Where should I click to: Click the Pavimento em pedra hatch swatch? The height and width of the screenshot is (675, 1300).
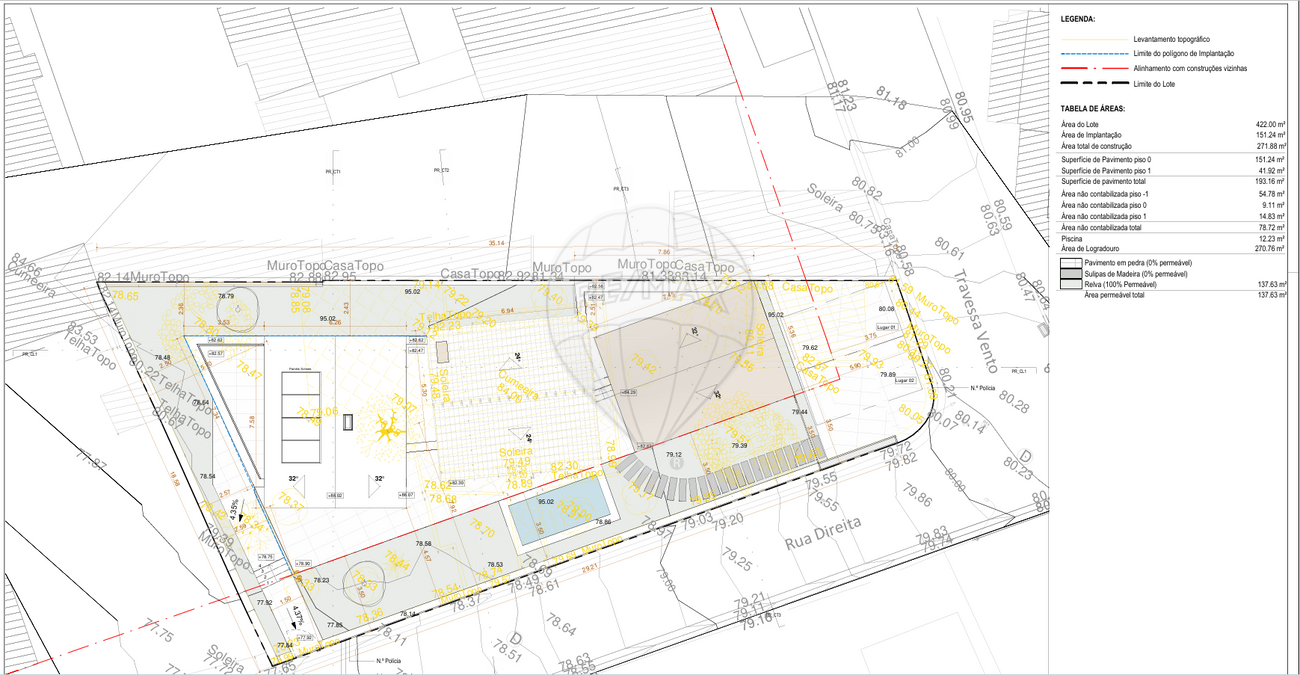tap(1071, 262)
